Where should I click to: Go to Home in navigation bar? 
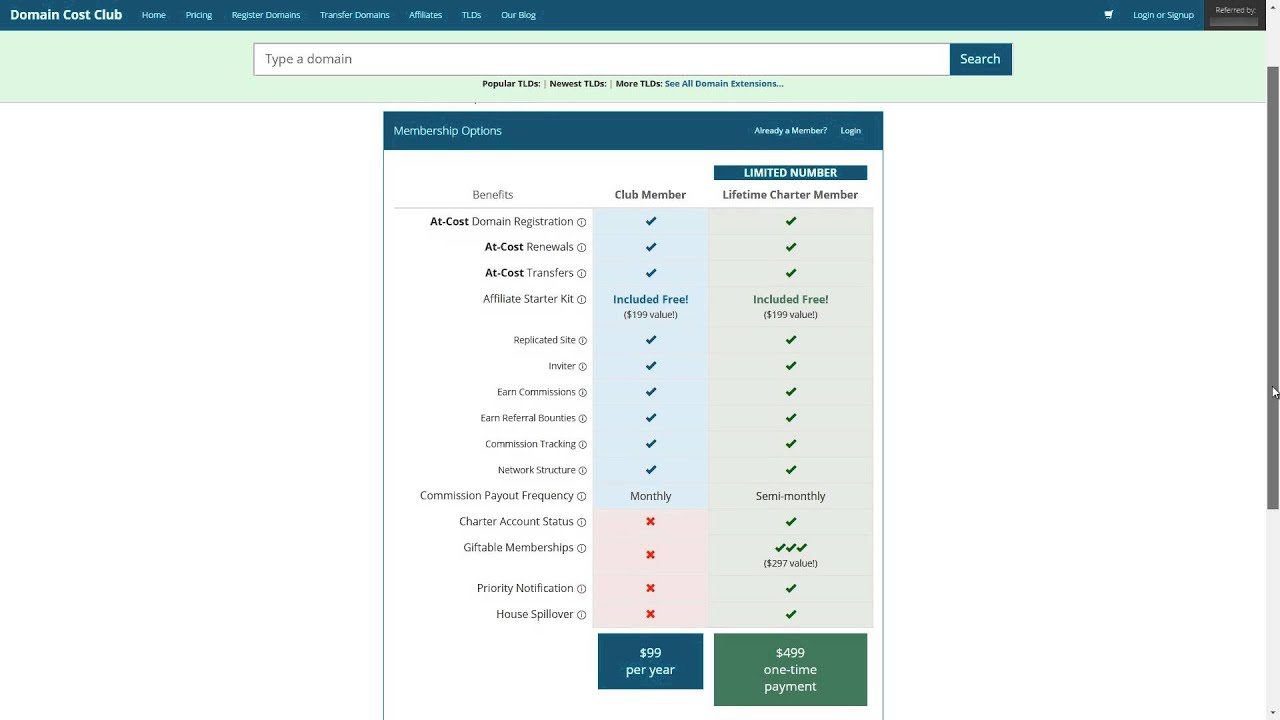pyautogui.click(x=153, y=15)
